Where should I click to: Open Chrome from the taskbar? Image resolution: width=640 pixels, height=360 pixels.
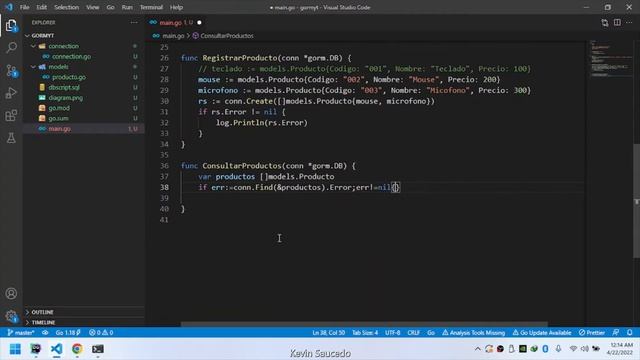77,349
